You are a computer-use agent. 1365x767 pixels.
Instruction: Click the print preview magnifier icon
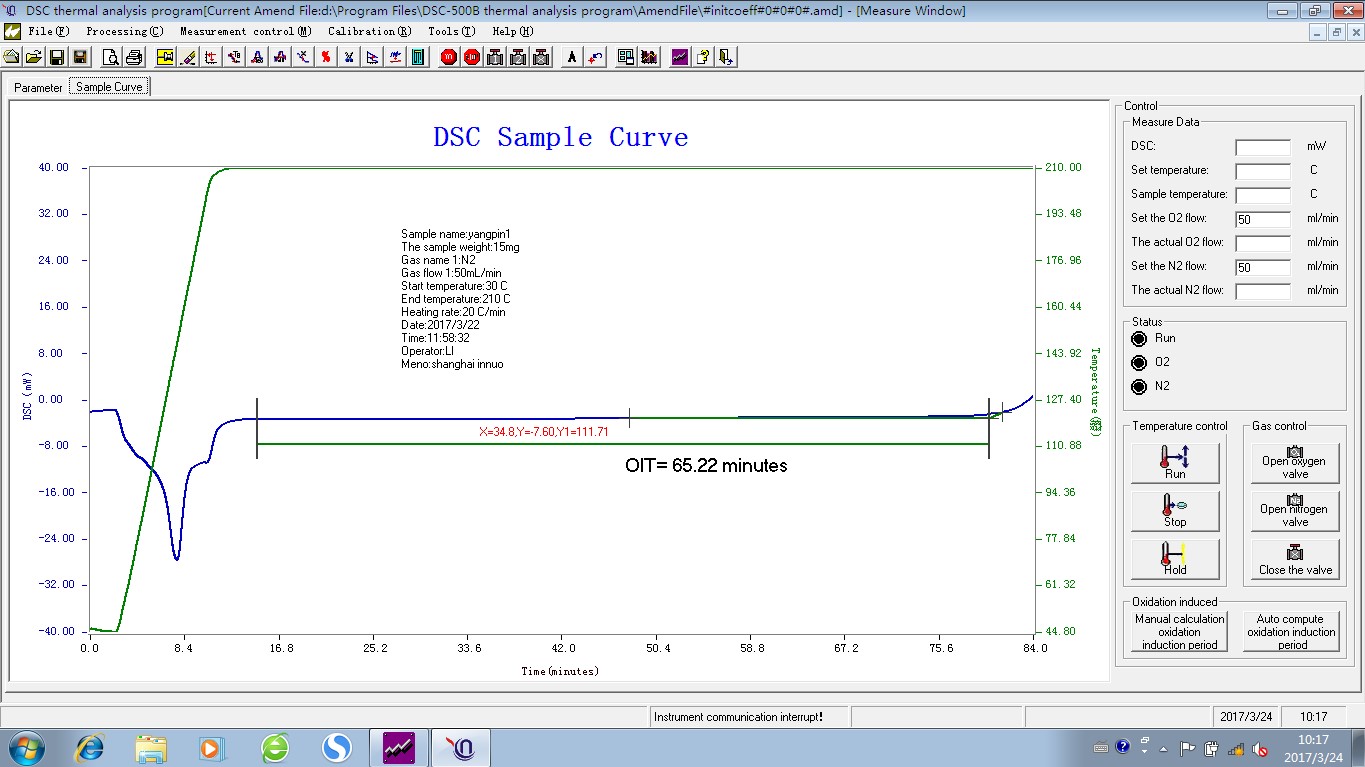point(111,57)
